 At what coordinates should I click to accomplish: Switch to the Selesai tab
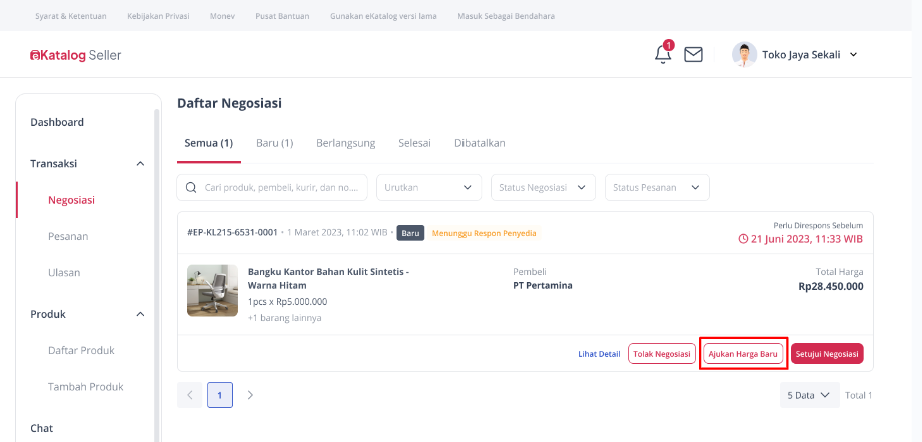click(414, 143)
